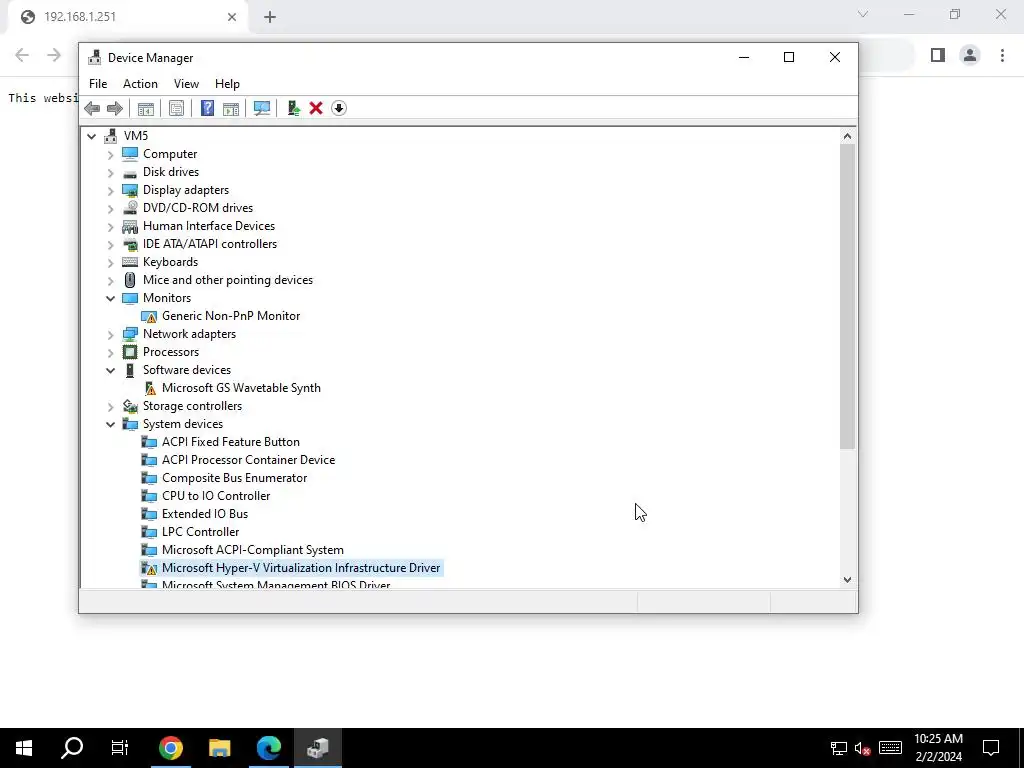Click the scroll up arrow in device tree

847,136
